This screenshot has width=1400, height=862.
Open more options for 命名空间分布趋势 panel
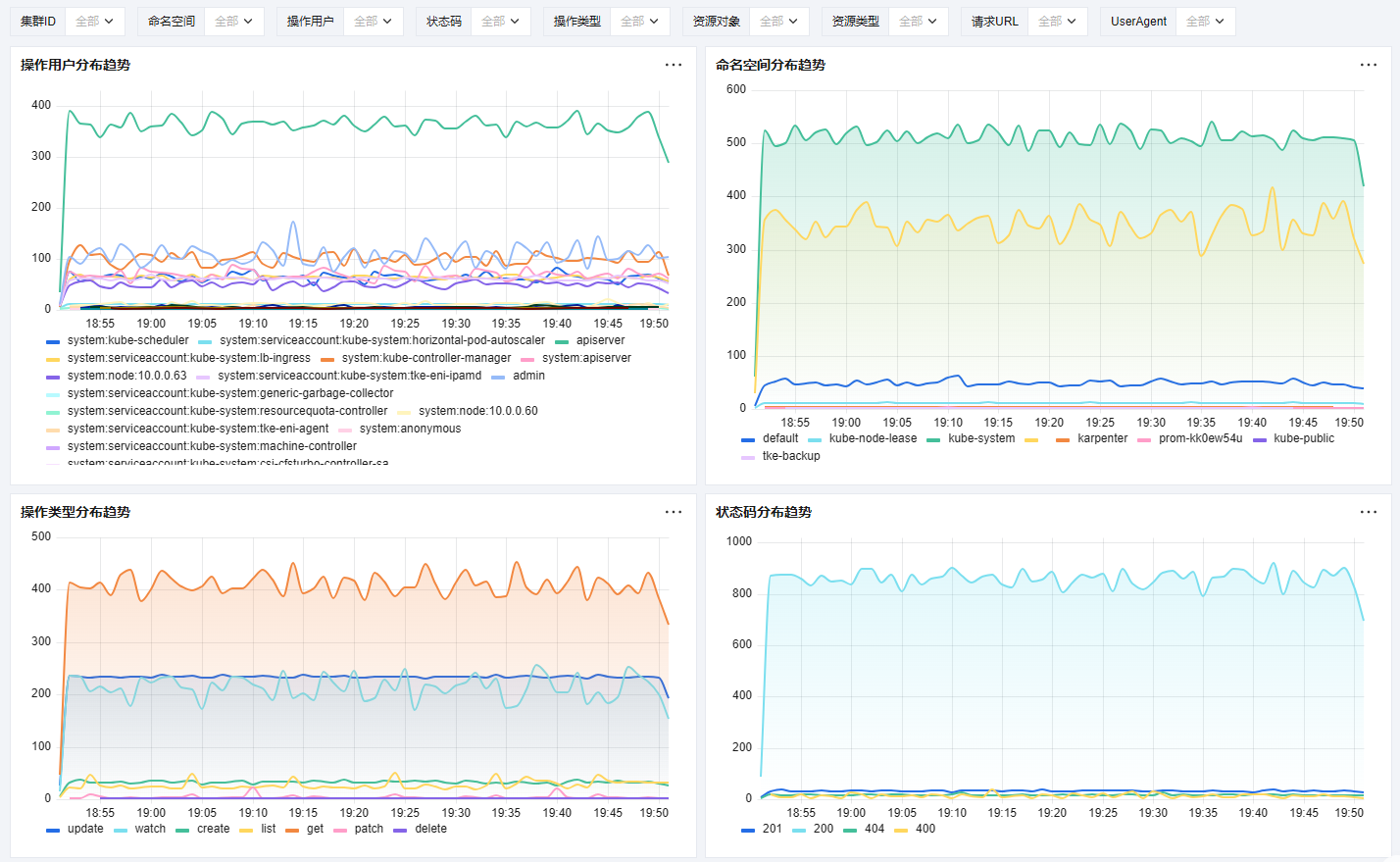[1369, 65]
